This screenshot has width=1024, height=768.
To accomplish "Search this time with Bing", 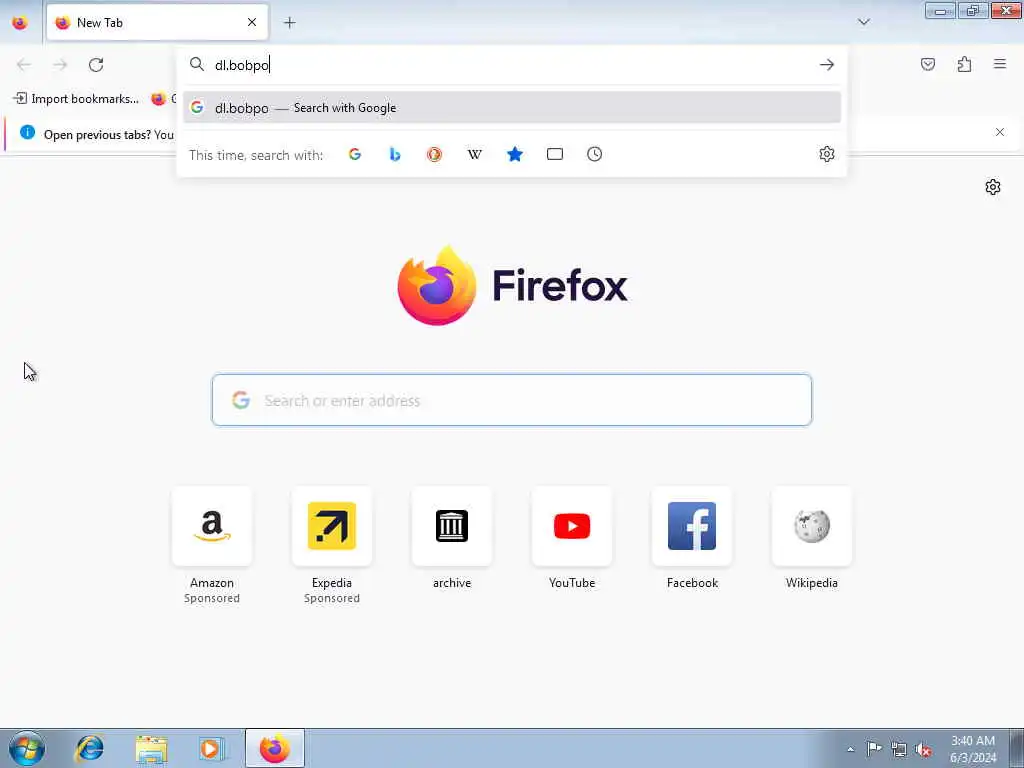I will pos(394,154).
